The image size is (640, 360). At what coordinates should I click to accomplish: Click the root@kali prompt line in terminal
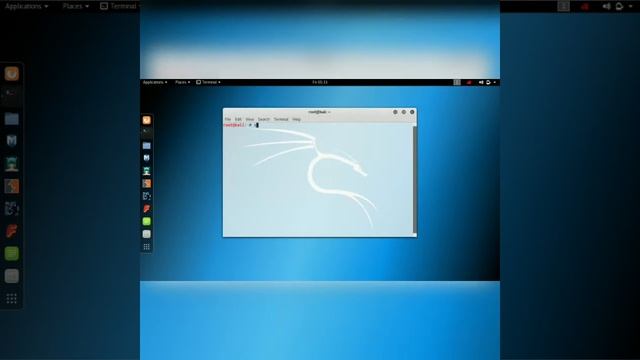point(241,125)
